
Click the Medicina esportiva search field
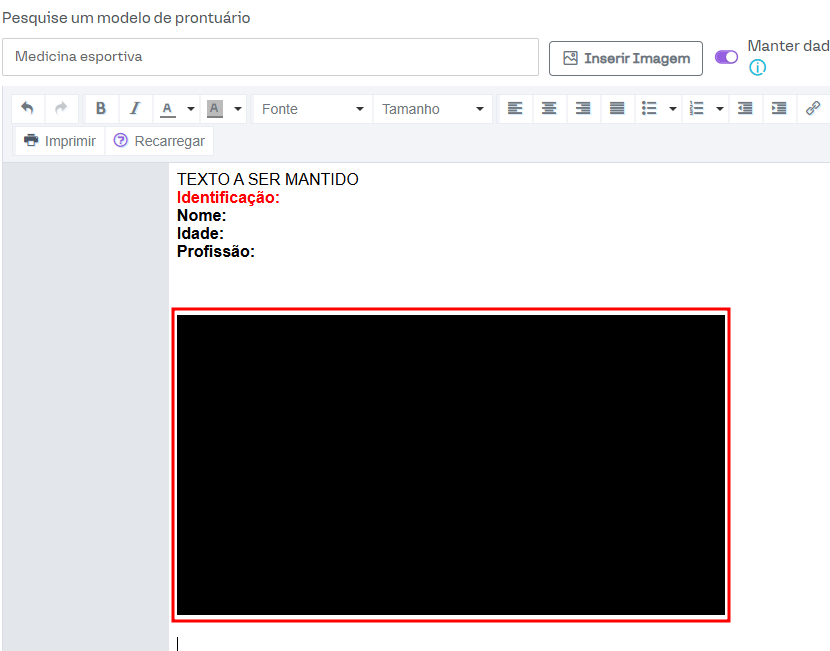click(x=270, y=57)
